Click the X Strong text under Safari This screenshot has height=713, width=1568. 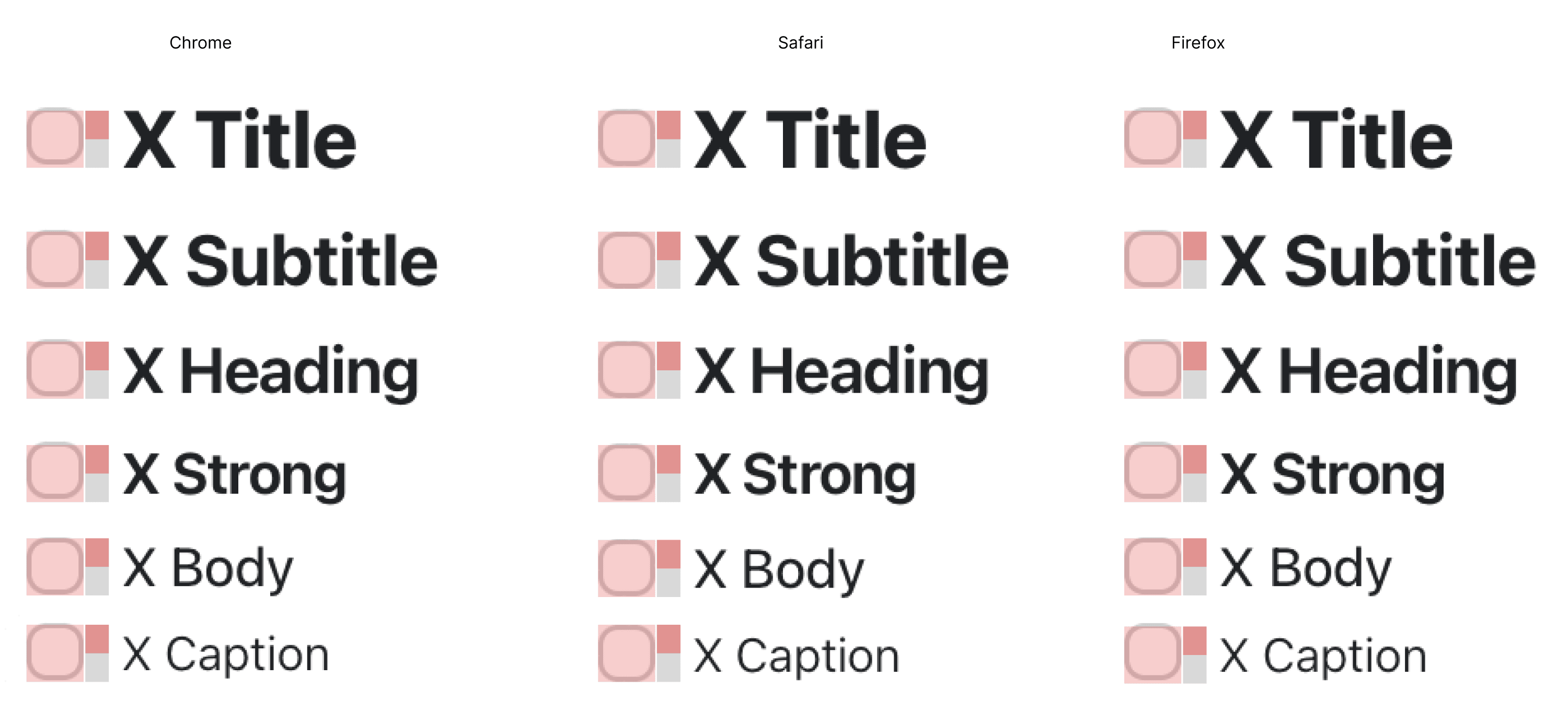pyautogui.click(x=805, y=476)
